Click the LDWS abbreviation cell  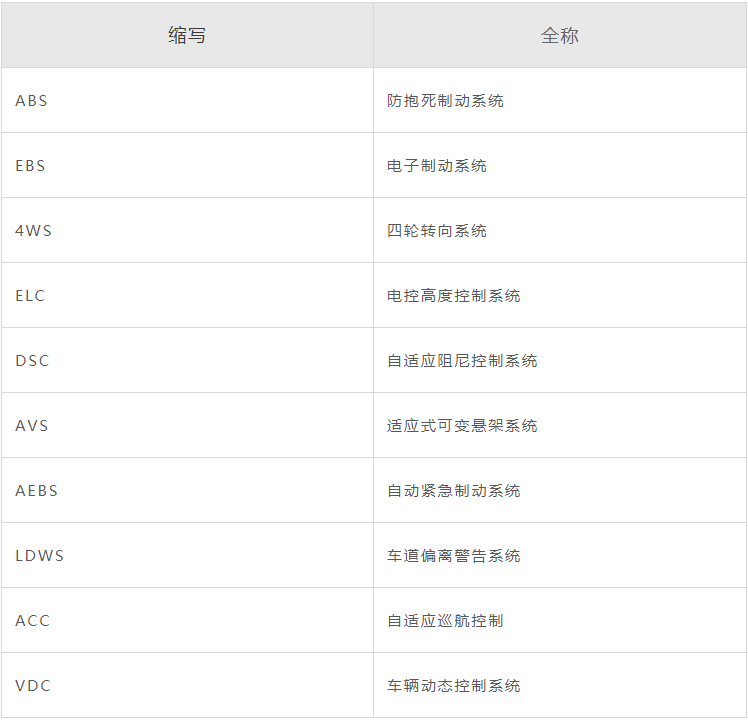point(187,555)
